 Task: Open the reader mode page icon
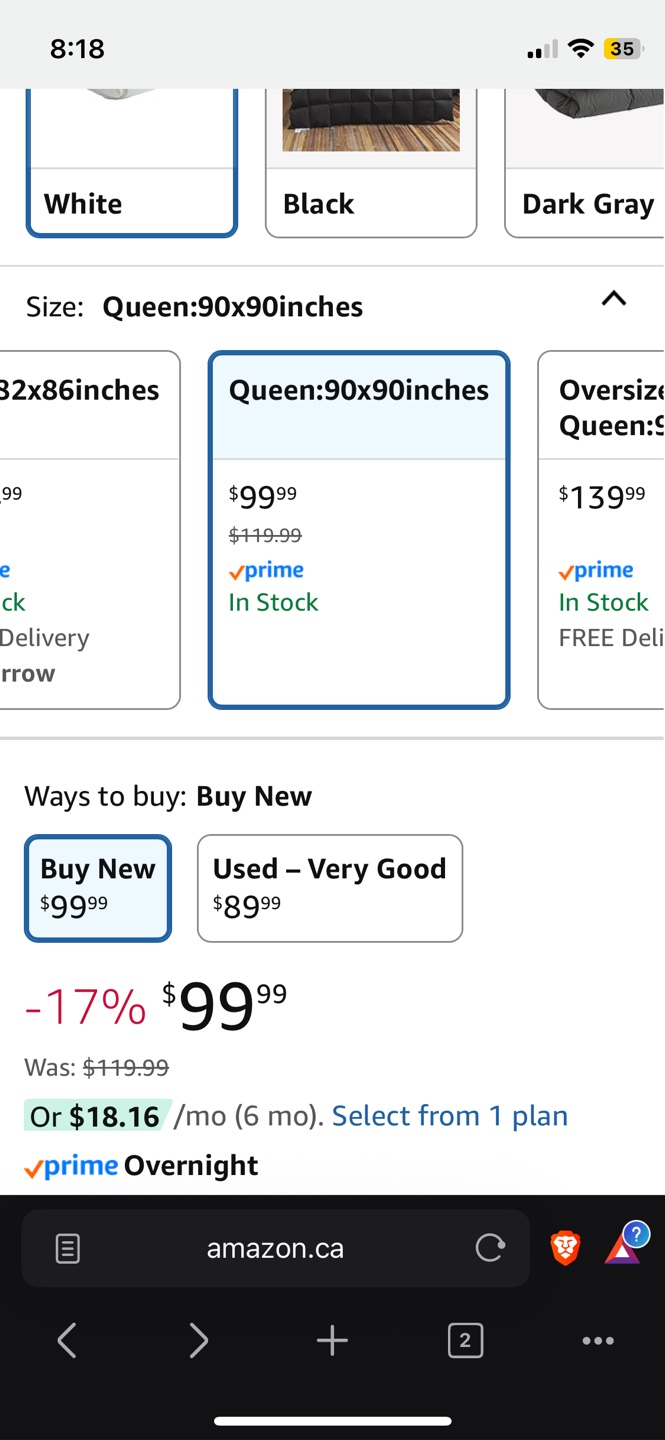[68, 1248]
